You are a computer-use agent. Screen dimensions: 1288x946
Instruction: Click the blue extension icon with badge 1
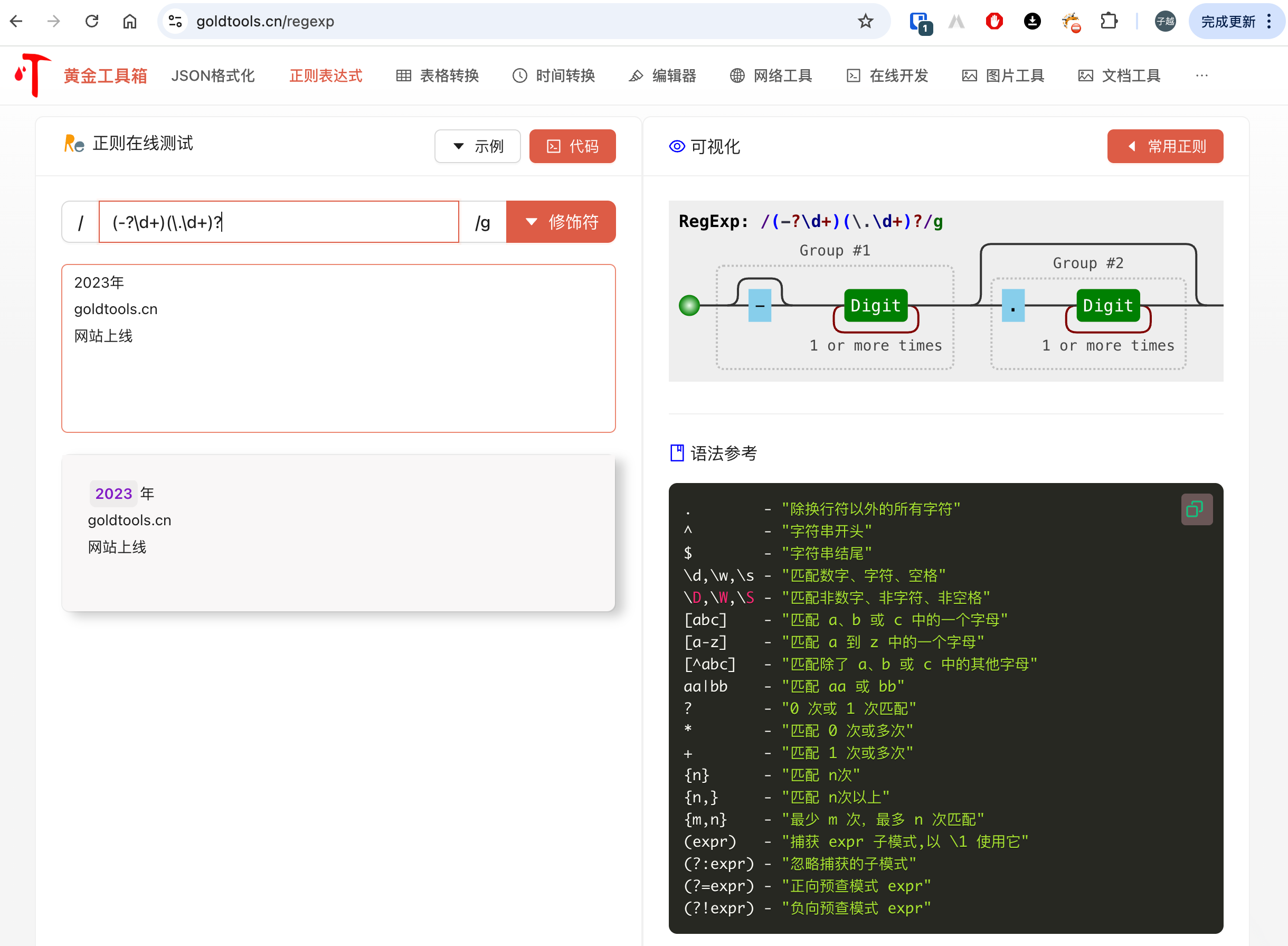point(921,22)
